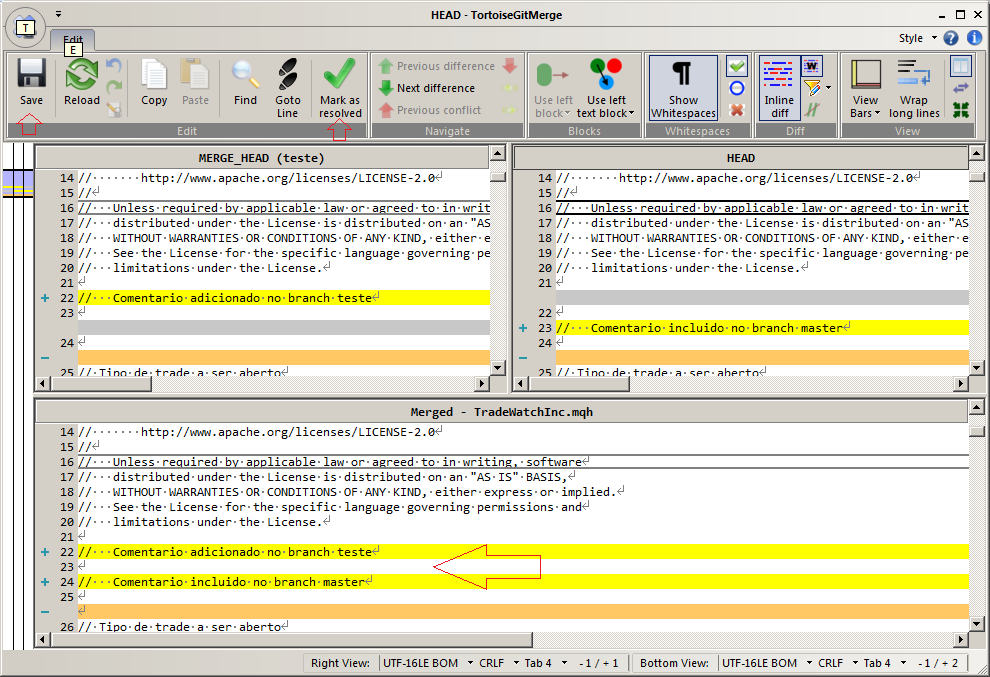
Task: Open Bottom View Tab 4 dropdown
Action: pyautogui.click(x=885, y=663)
